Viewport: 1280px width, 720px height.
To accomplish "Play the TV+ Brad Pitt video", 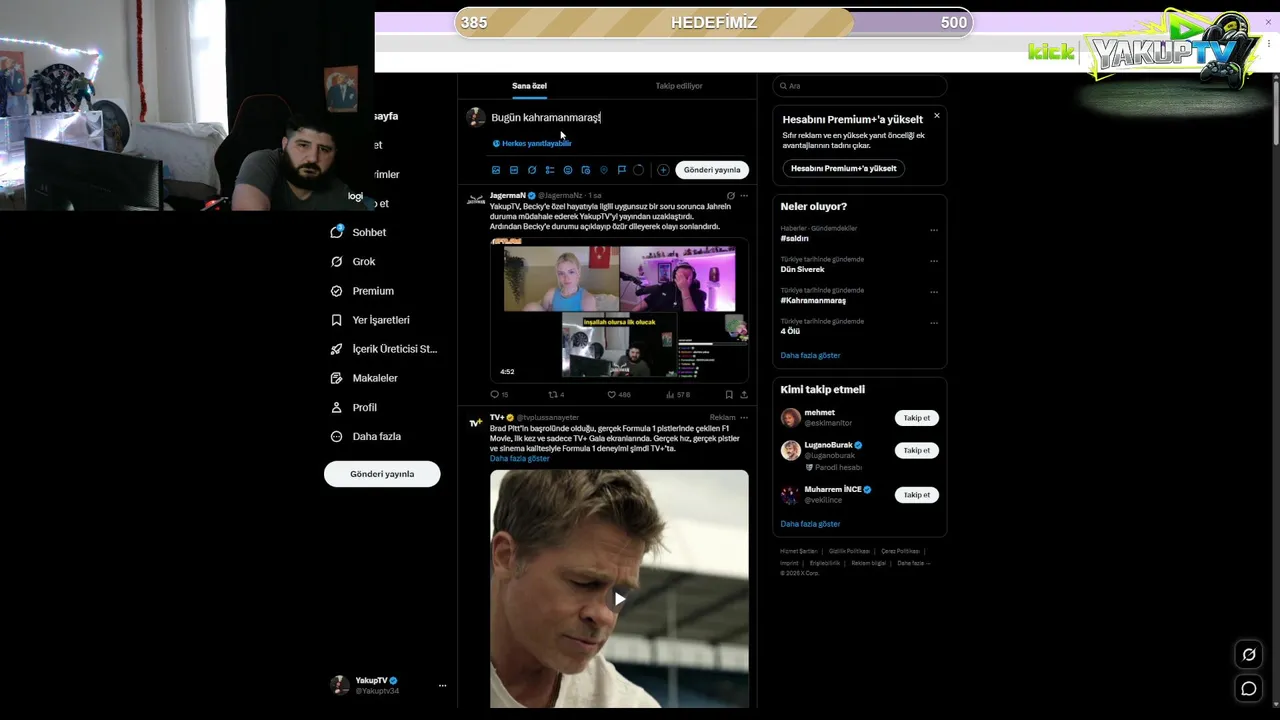I will 619,599.
